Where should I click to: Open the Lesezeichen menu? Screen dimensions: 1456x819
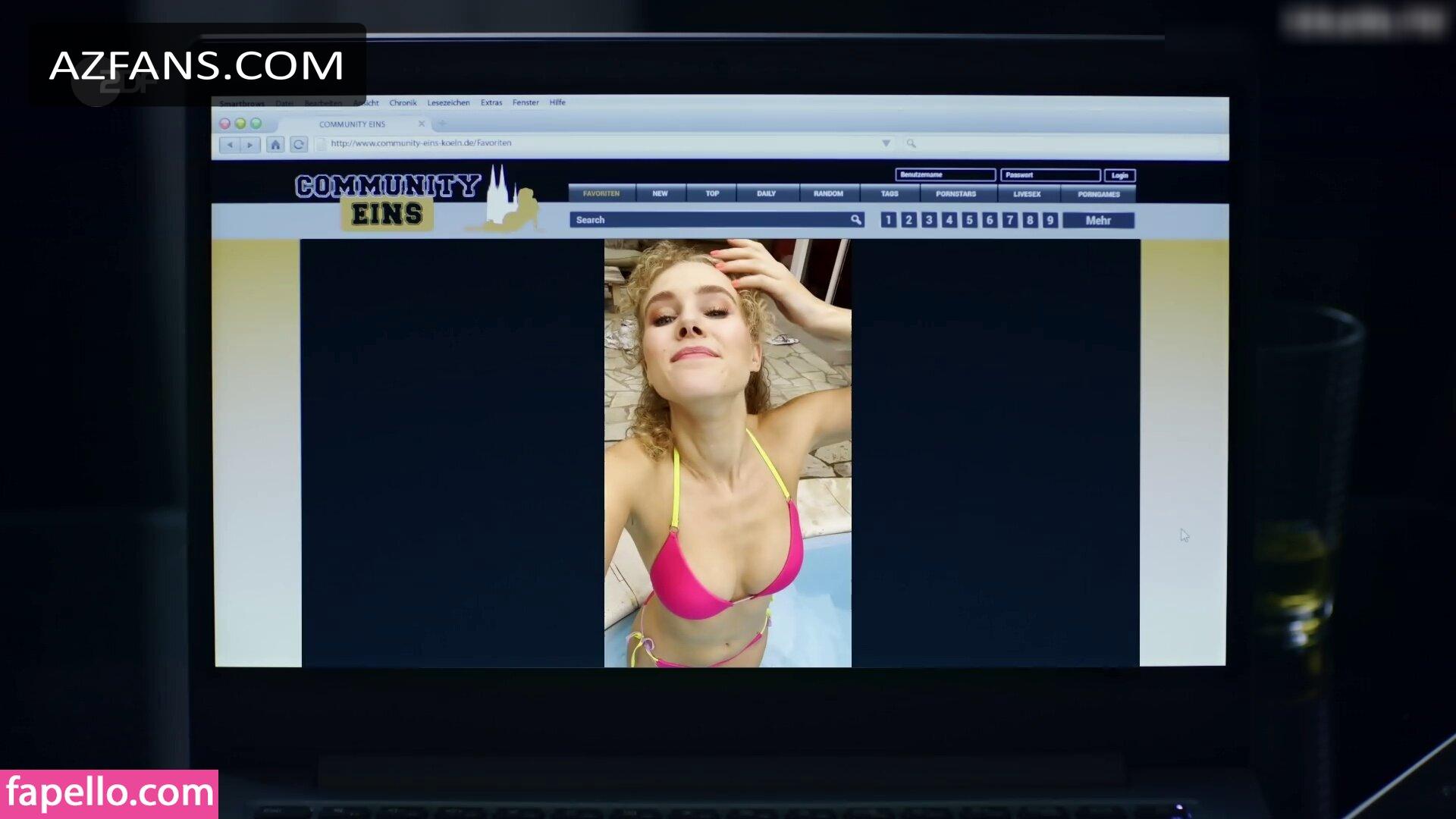(x=448, y=102)
